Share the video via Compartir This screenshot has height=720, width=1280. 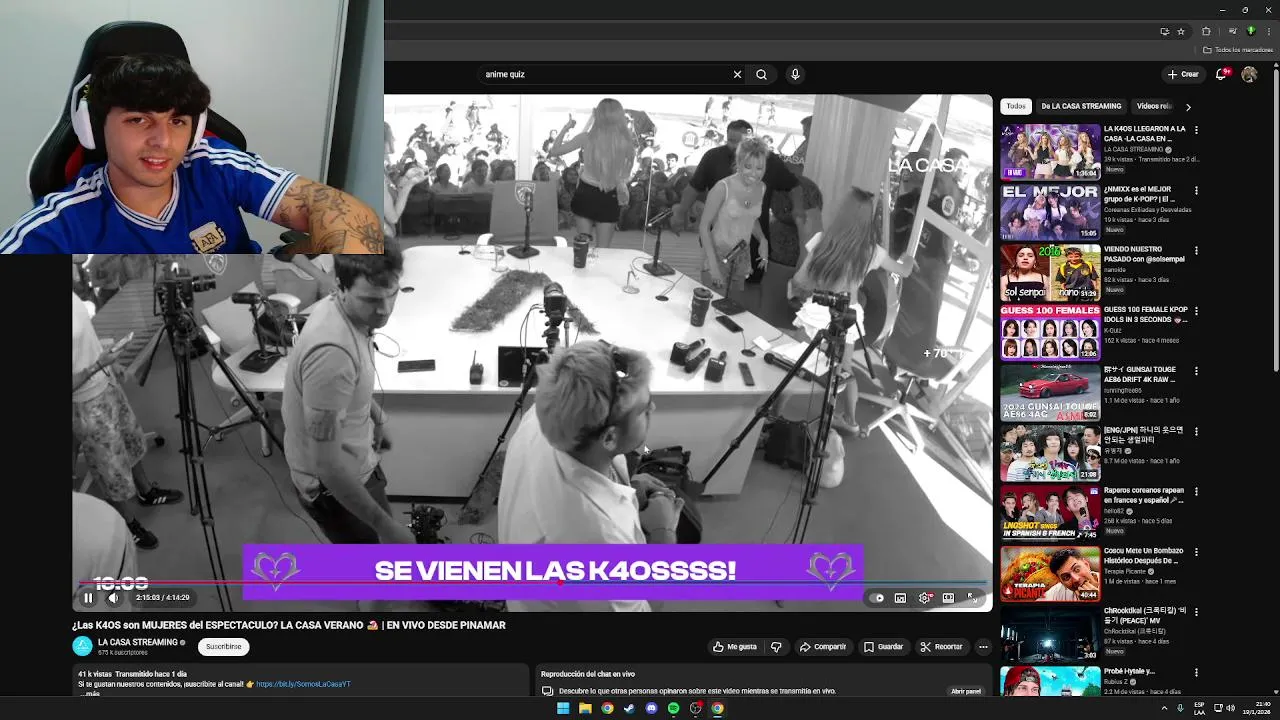pyautogui.click(x=823, y=647)
